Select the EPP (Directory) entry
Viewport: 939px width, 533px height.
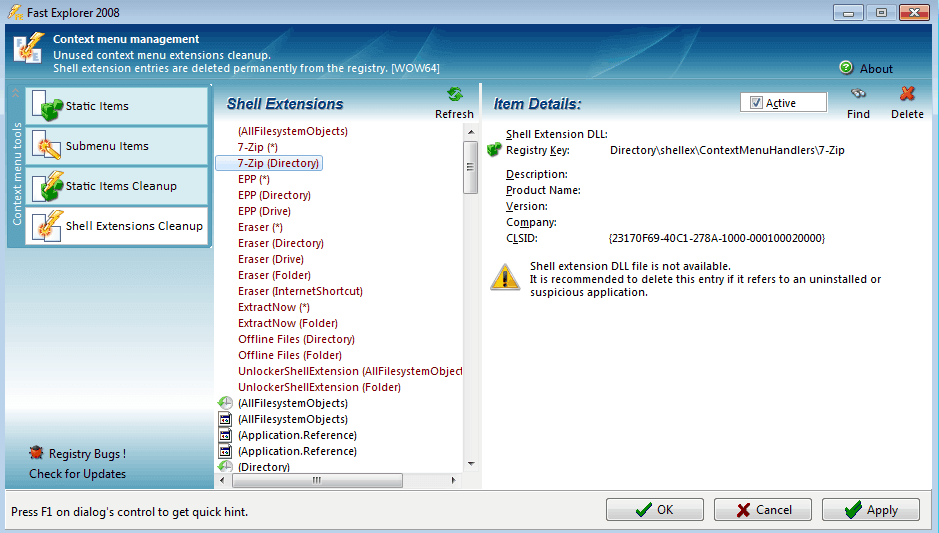[274, 195]
